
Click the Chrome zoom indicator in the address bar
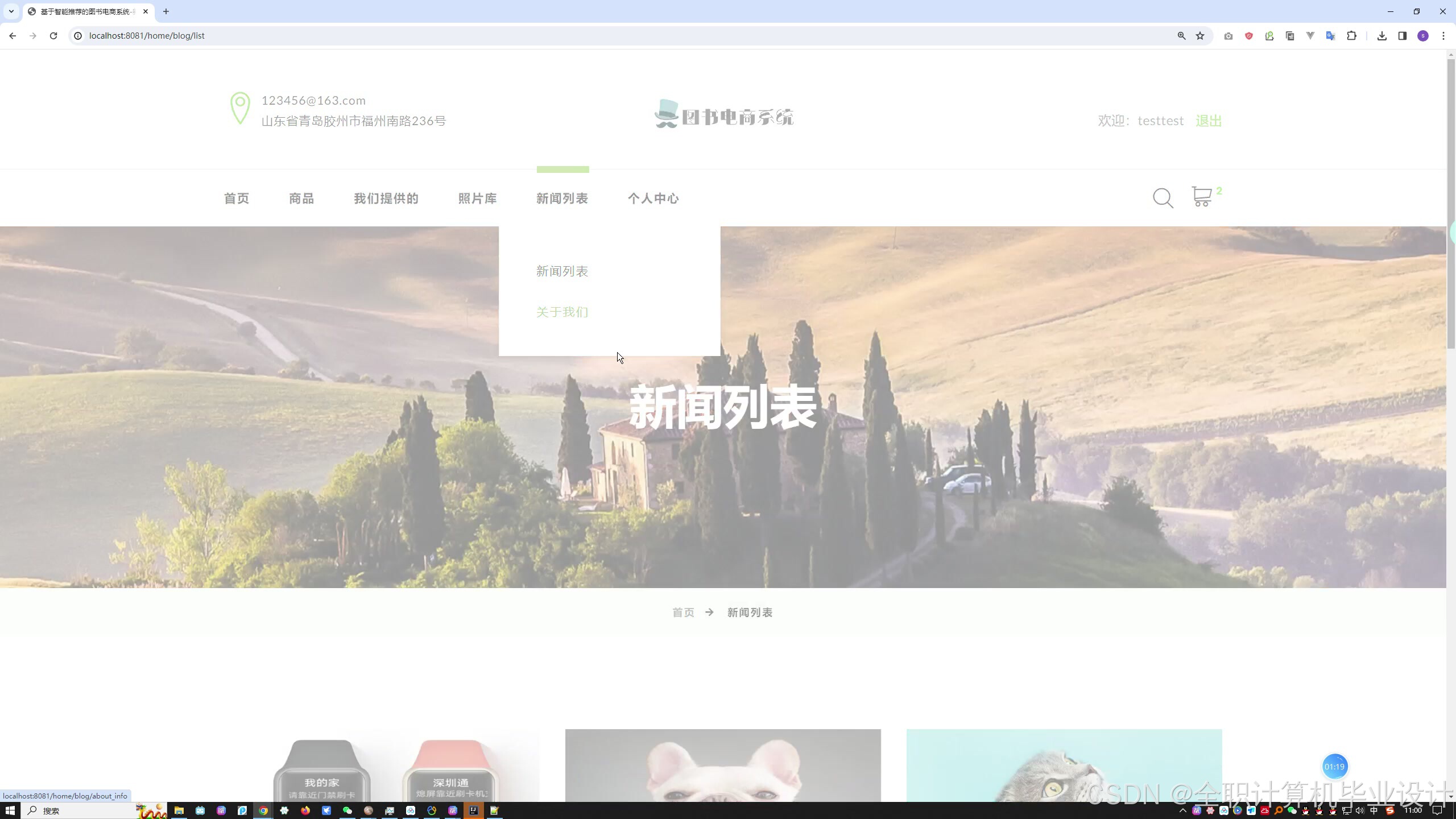point(1181,36)
